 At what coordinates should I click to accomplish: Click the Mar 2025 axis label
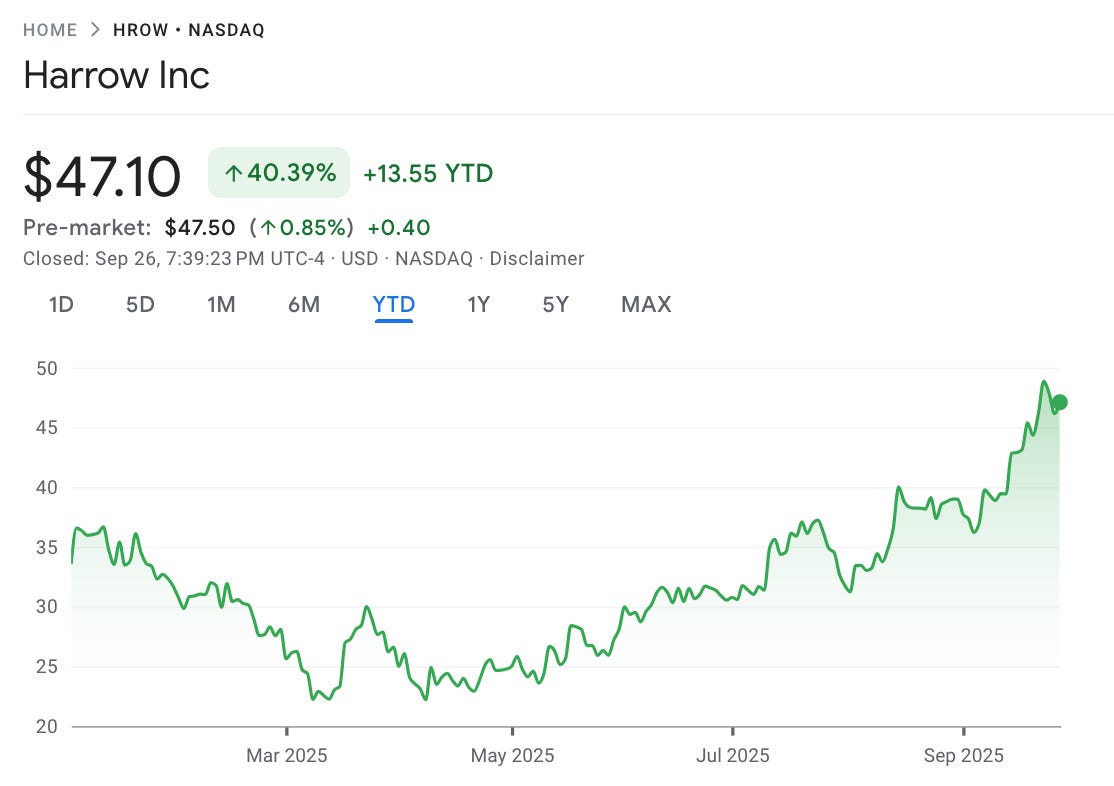(x=287, y=755)
